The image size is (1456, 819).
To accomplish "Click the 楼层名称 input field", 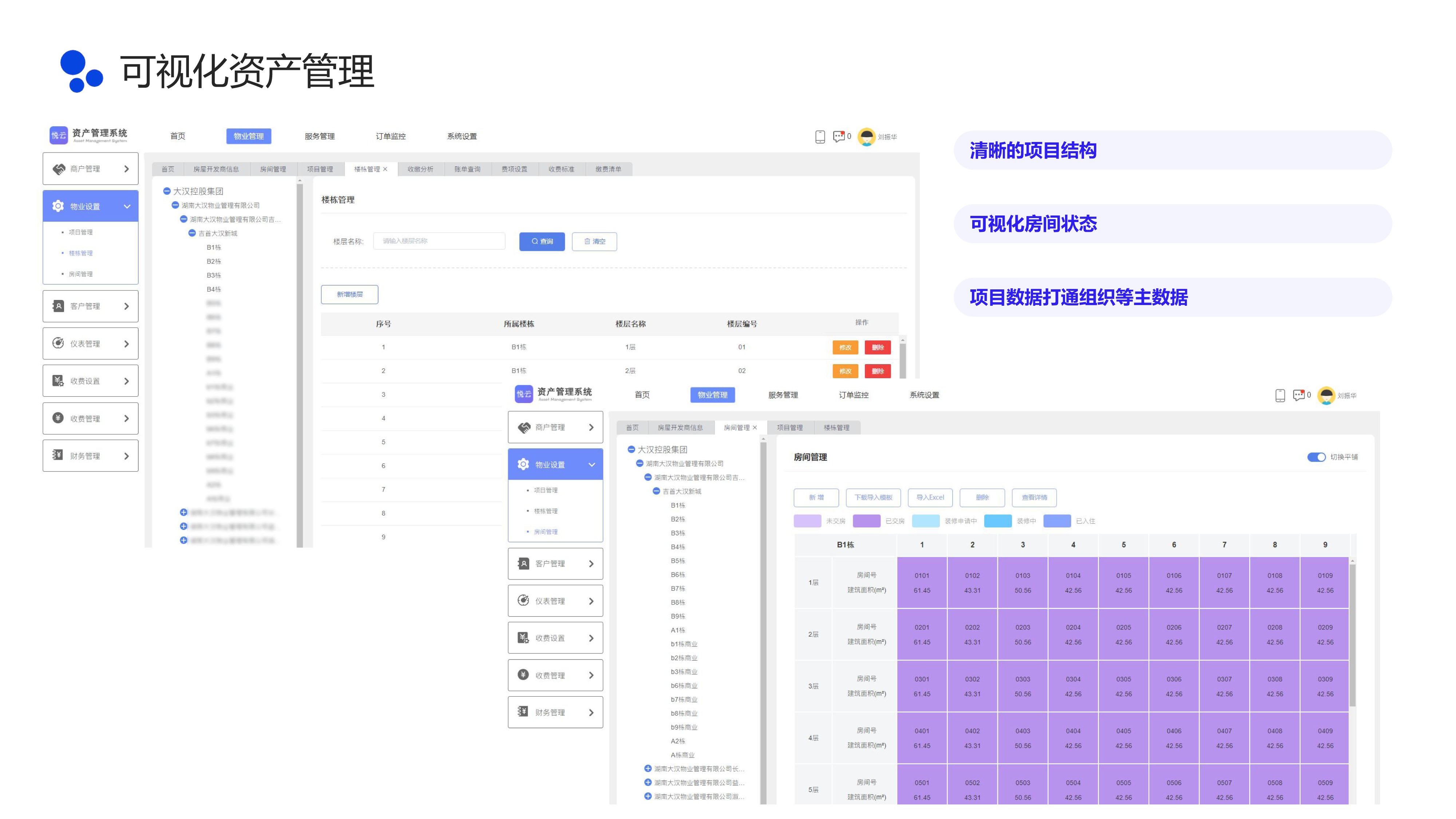I will pyautogui.click(x=439, y=241).
